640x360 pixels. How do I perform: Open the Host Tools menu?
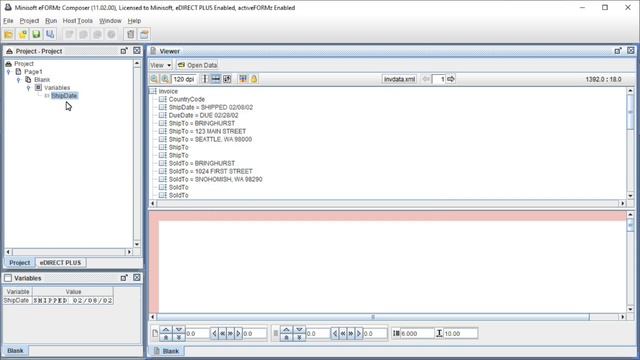pyautogui.click(x=78, y=21)
